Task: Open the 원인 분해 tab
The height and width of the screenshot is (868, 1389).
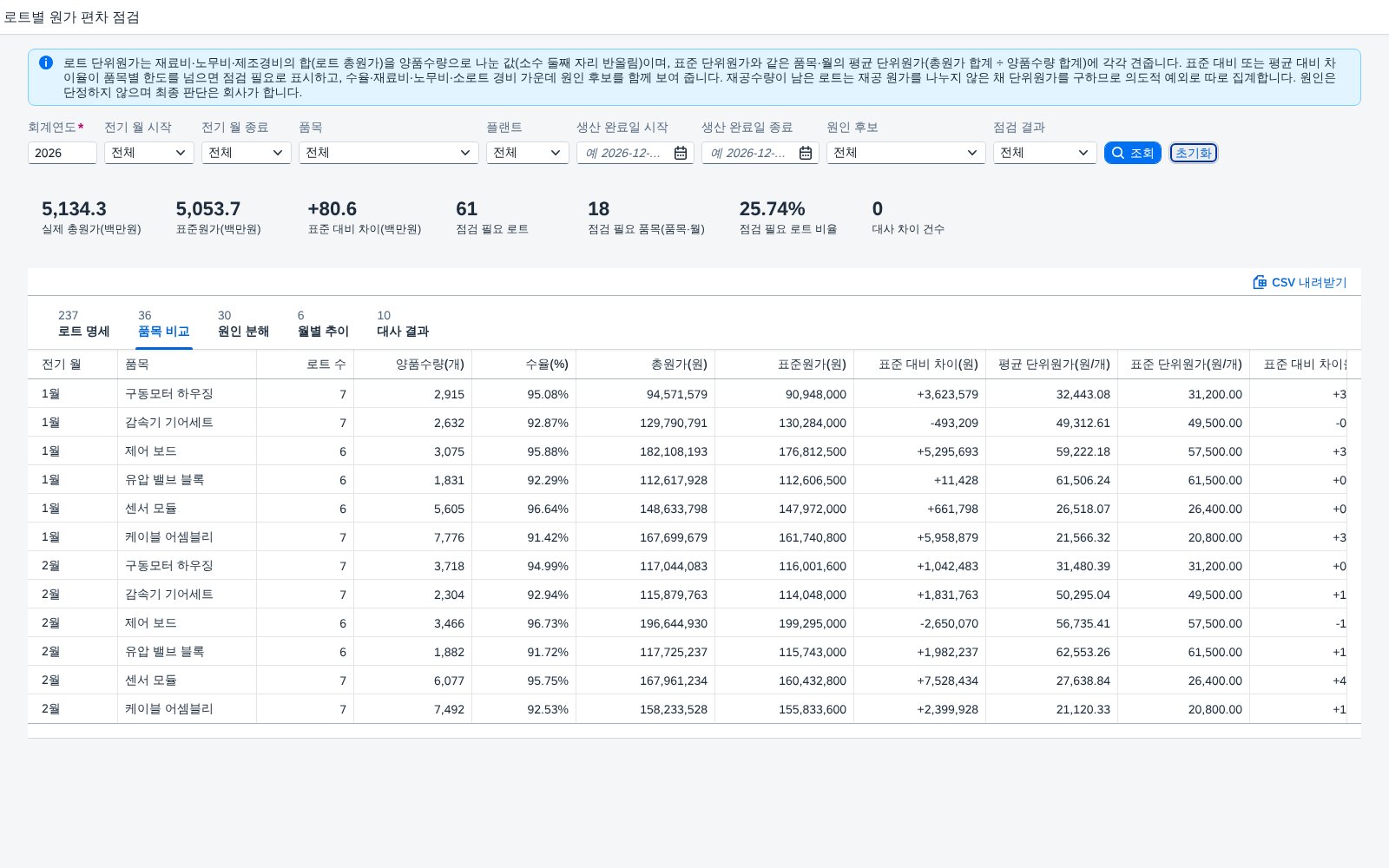Action: pos(244,324)
